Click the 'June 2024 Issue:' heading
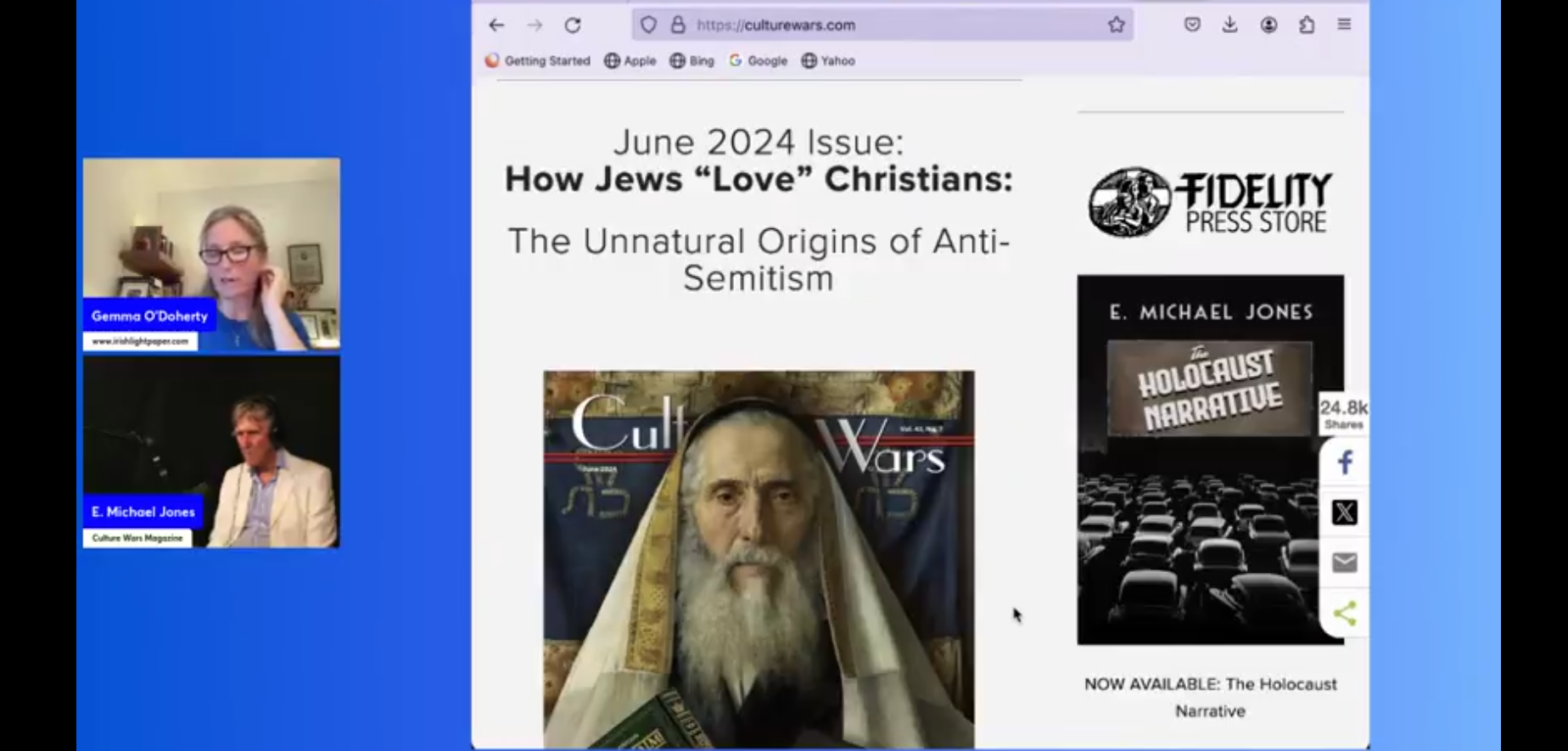The height and width of the screenshot is (751, 1568). pyautogui.click(x=759, y=142)
